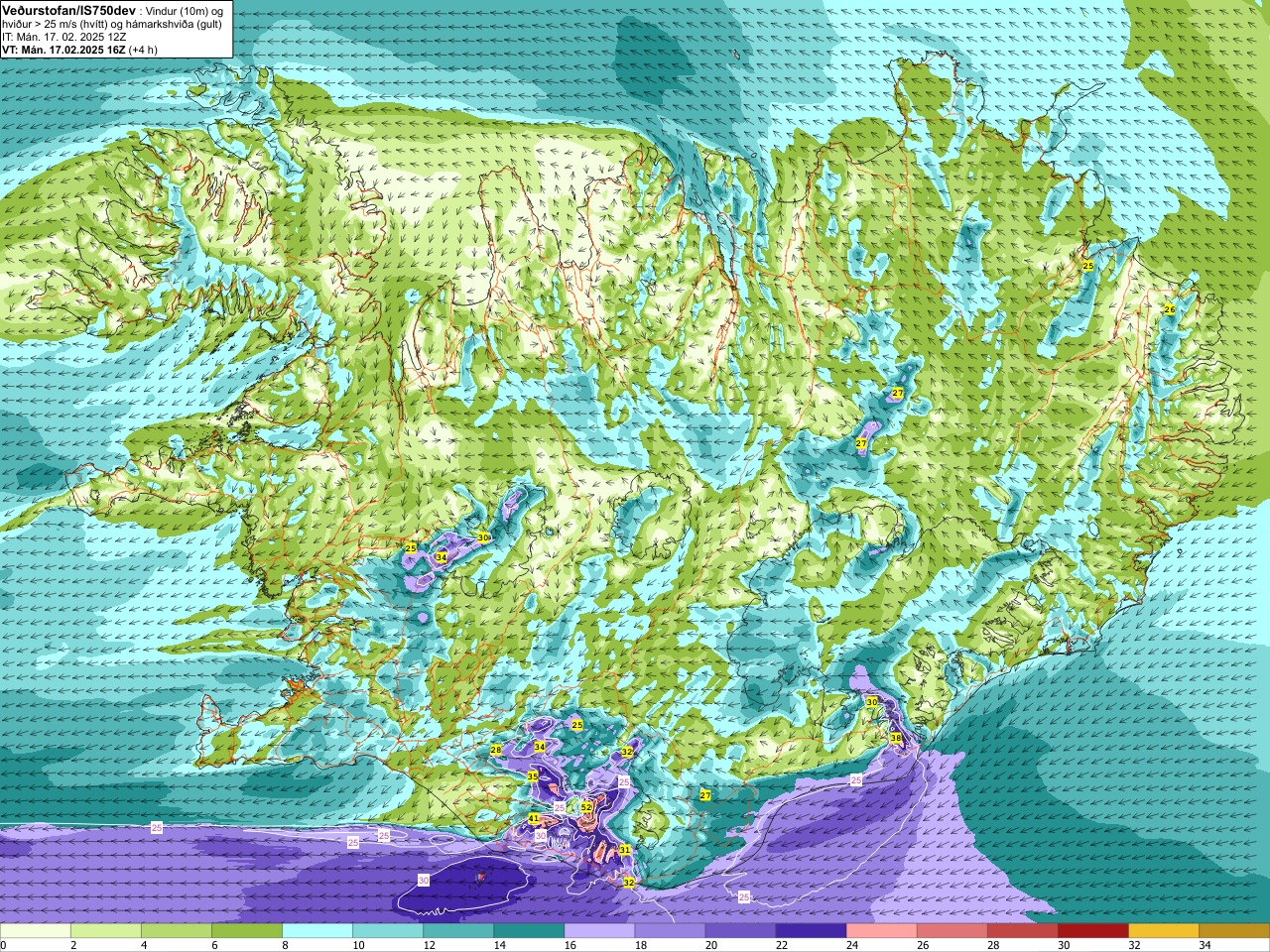Click the legend scale number "2"

click(73, 945)
